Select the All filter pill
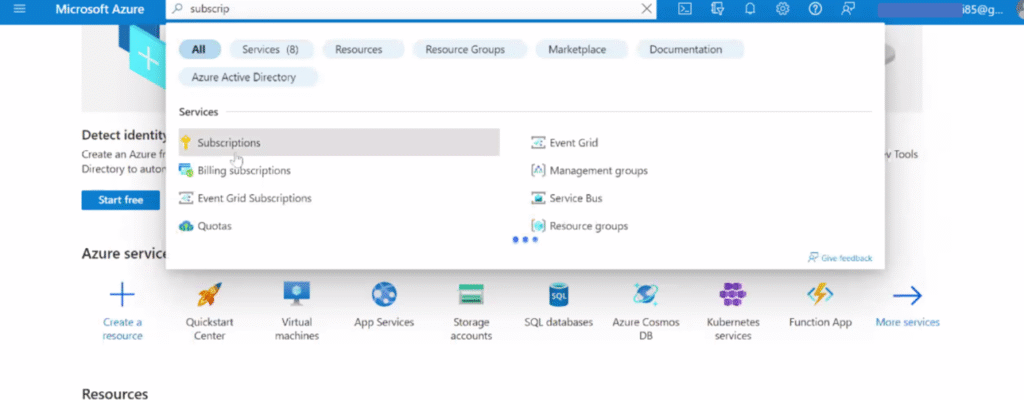The width and height of the screenshot is (1024, 400). pyautogui.click(x=199, y=50)
